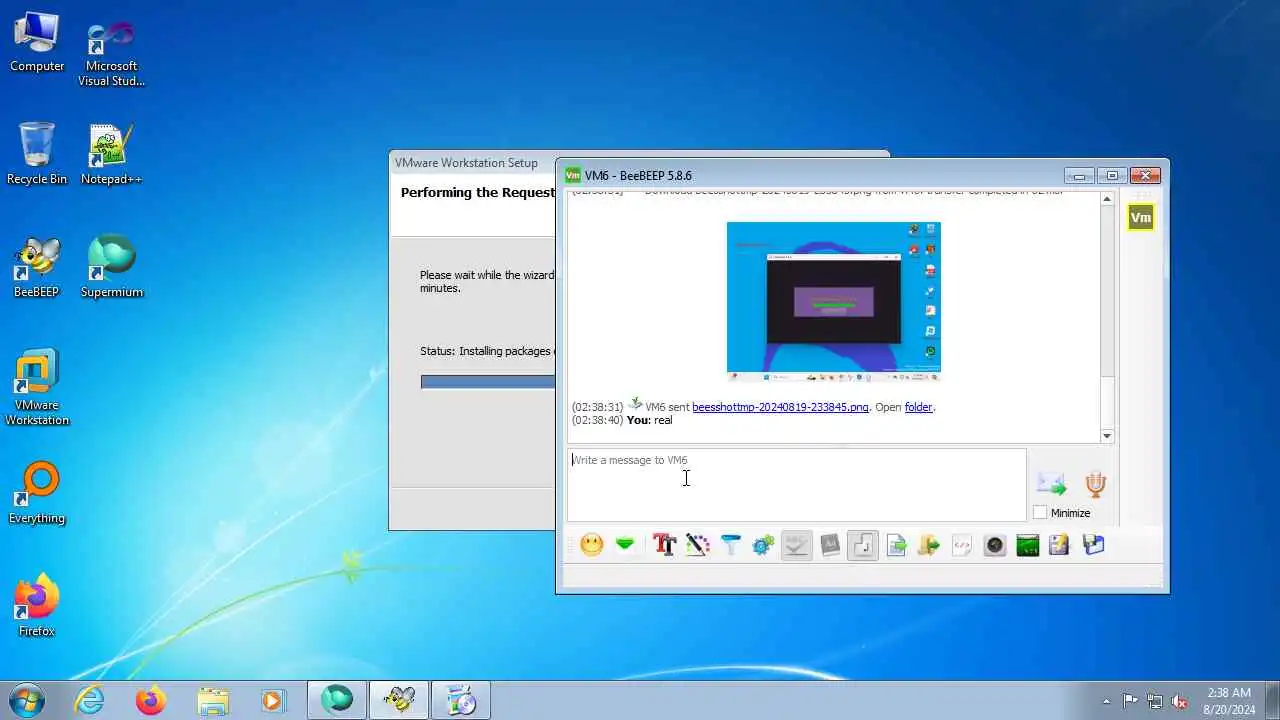Open the folder link in chat
1280x720 pixels.
point(918,407)
